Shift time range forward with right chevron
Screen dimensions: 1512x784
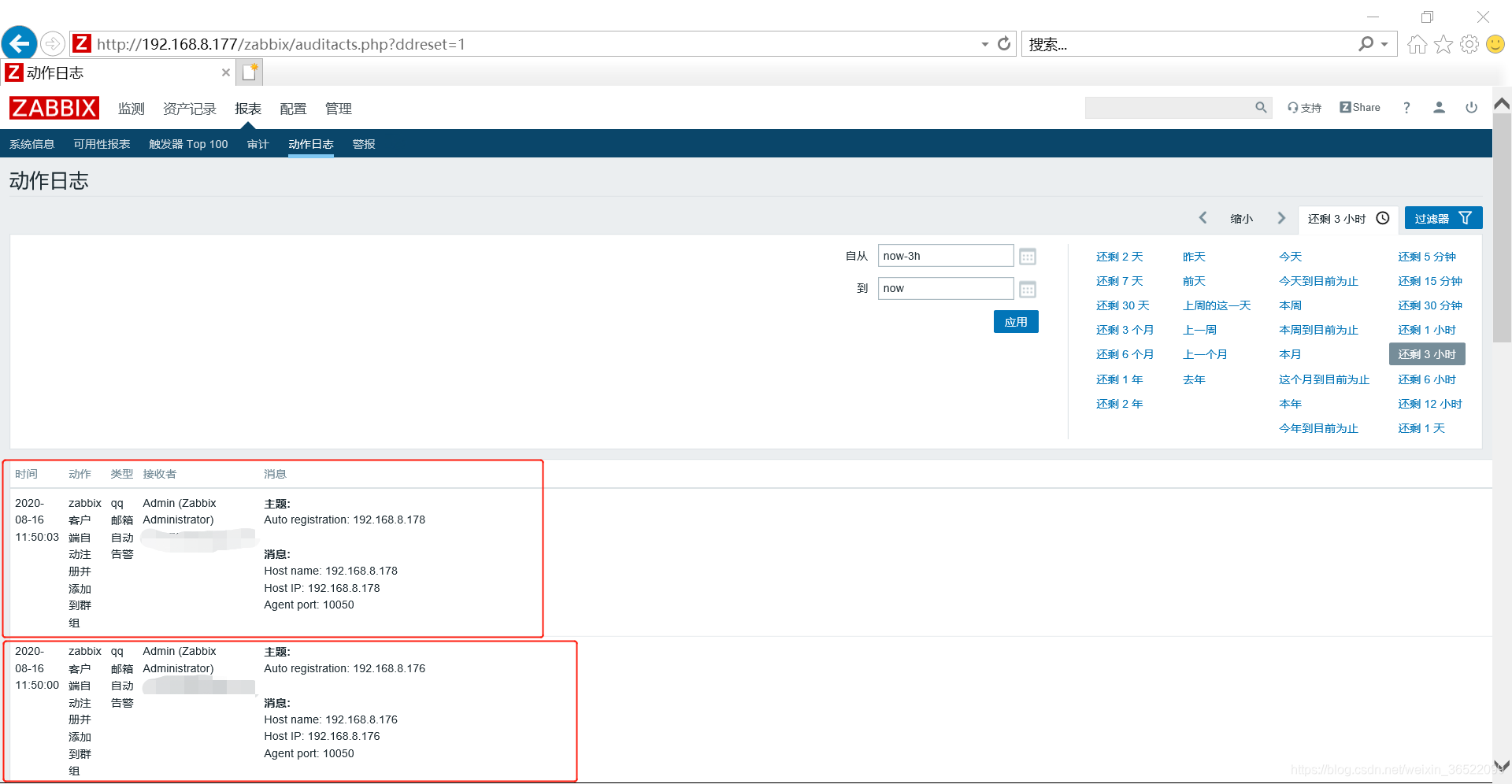point(1281,218)
